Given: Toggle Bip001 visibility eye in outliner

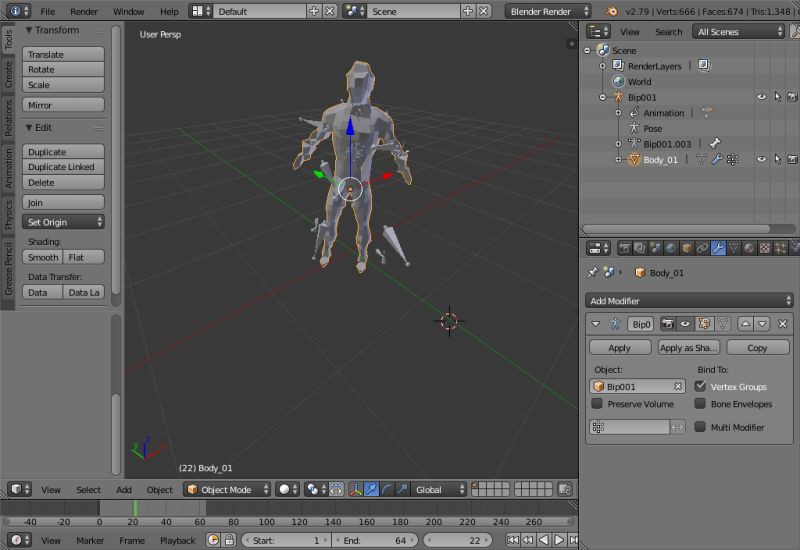Looking at the screenshot, I should [x=761, y=96].
